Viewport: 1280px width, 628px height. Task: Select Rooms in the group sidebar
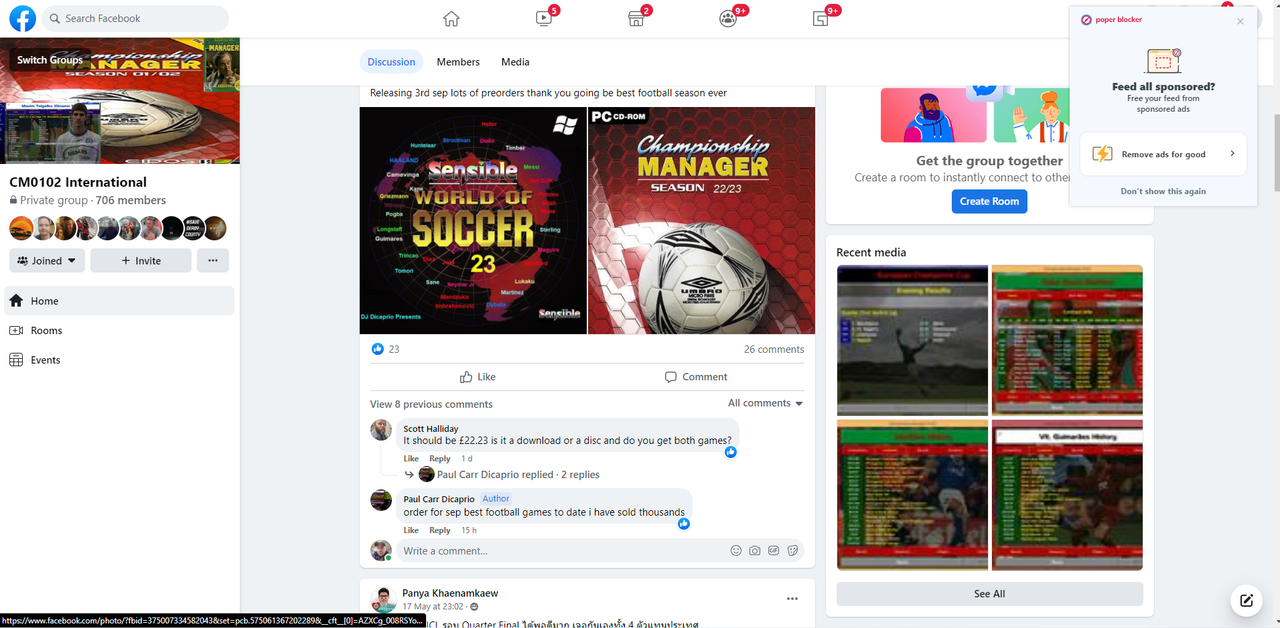[x=120, y=330]
